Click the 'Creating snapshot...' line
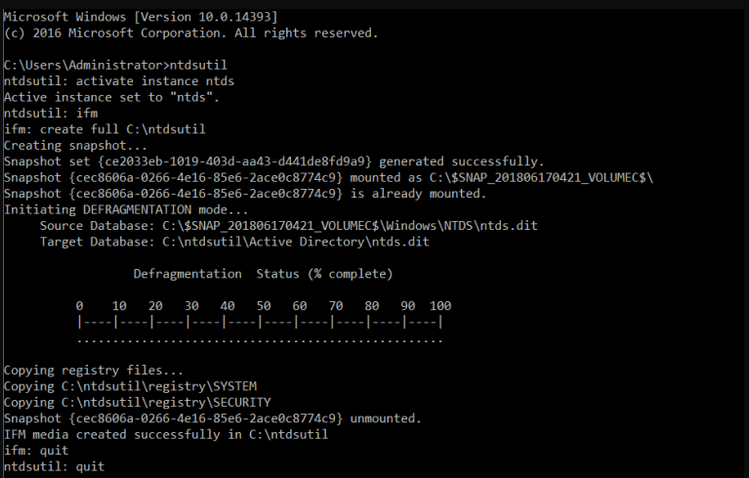The image size is (749, 478). click(x=75, y=146)
